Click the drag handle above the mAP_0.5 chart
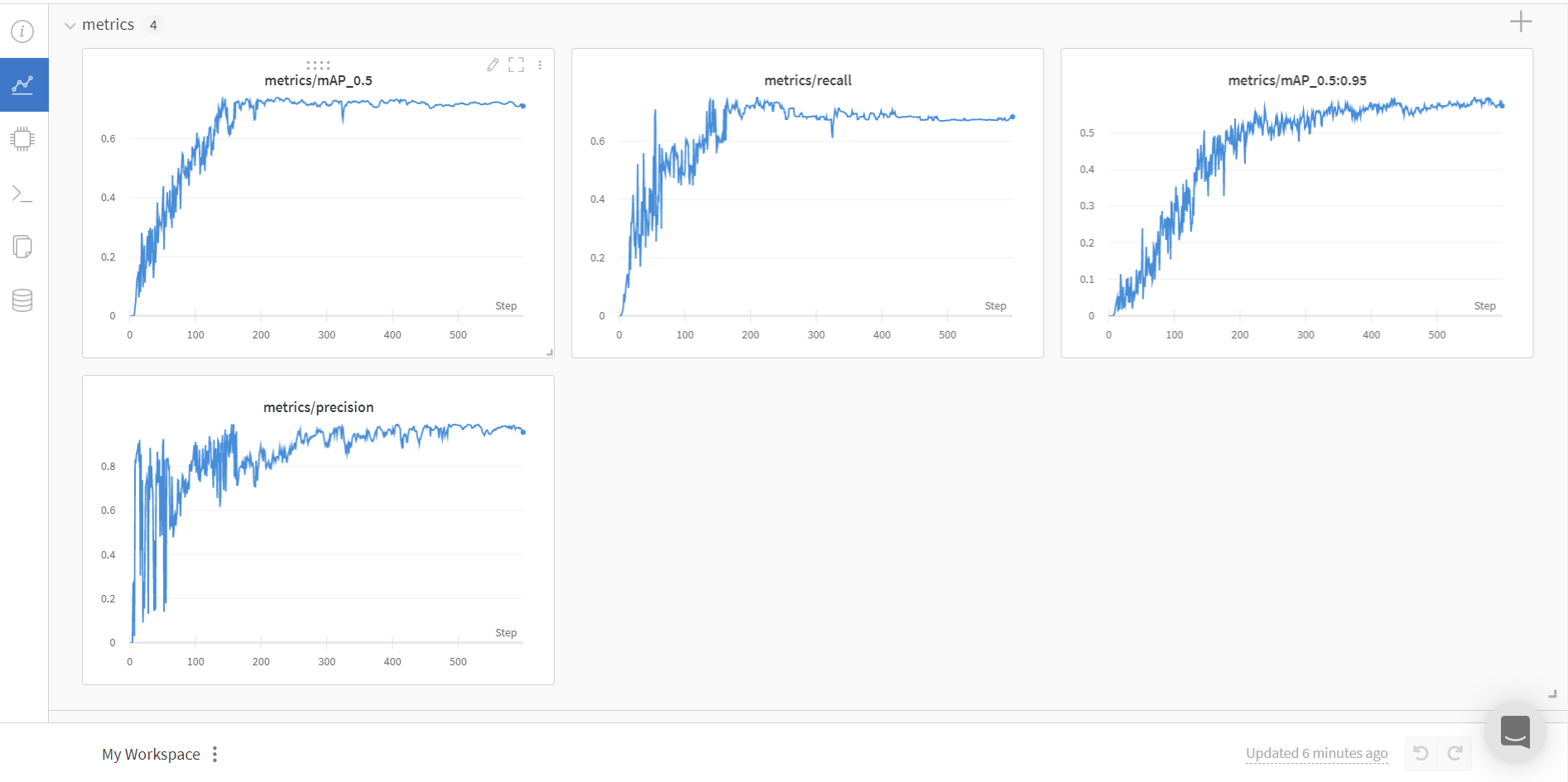The height and width of the screenshot is (782, 1568). pos(318,65)
